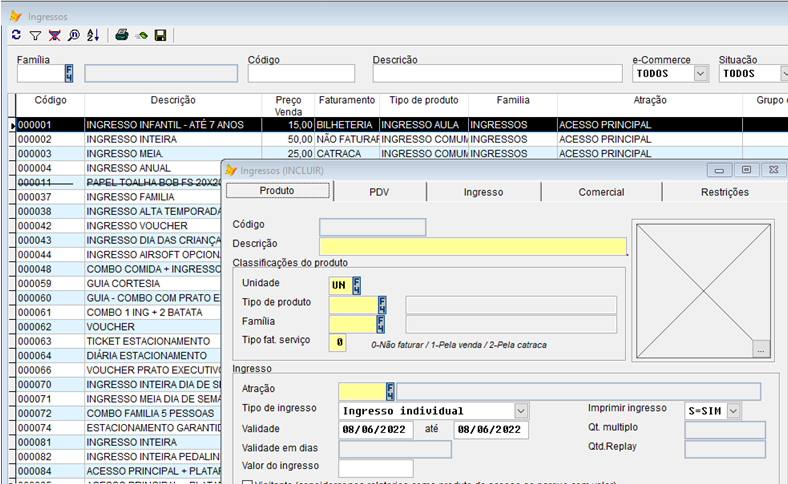
Task: Click the A-Z sort icon
Action: pyautogui.click(x=93, y=35)
